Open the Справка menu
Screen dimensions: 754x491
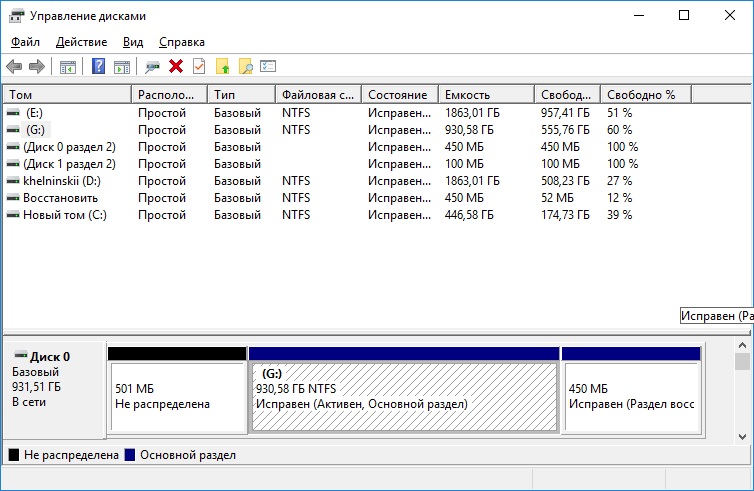182,42
